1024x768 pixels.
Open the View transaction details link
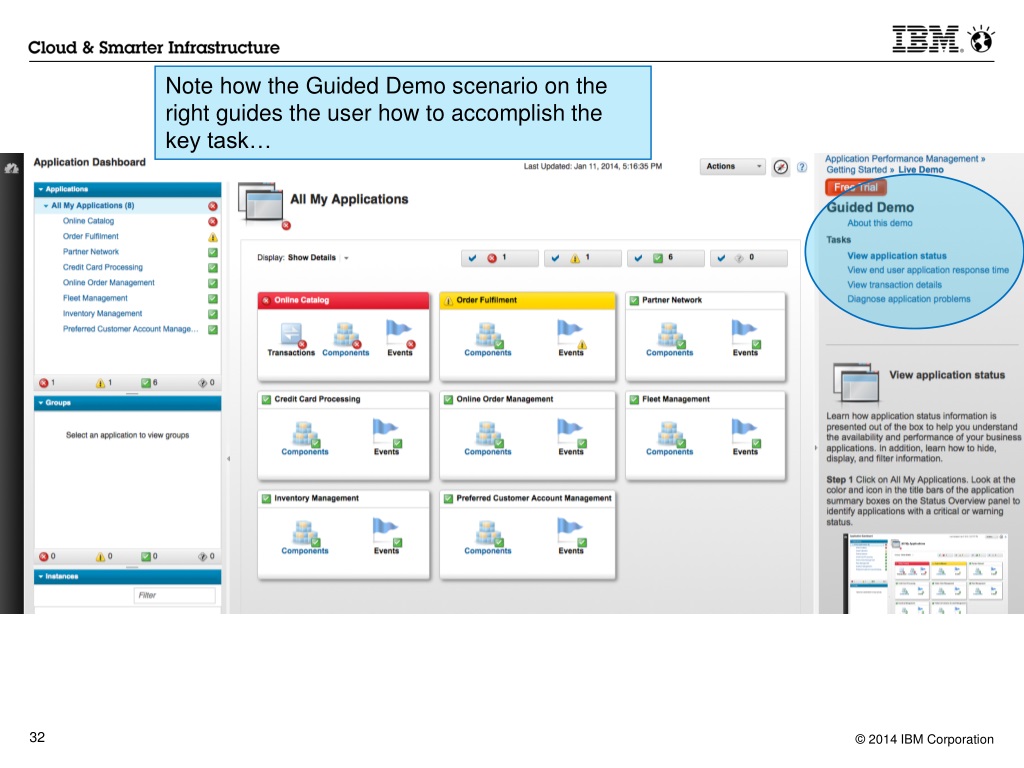pos(895,285)
